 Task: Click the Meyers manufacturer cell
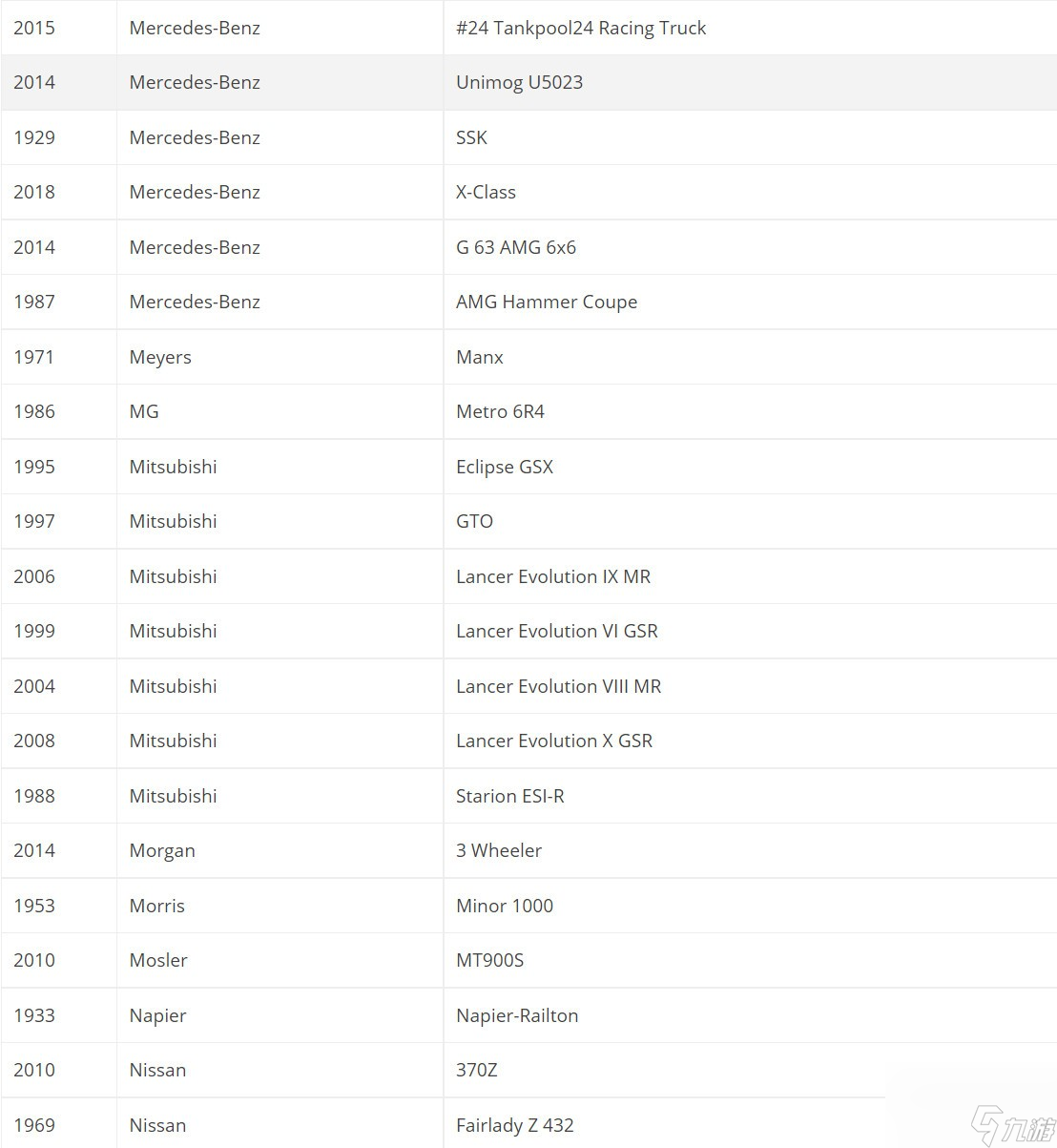point(280,357)
